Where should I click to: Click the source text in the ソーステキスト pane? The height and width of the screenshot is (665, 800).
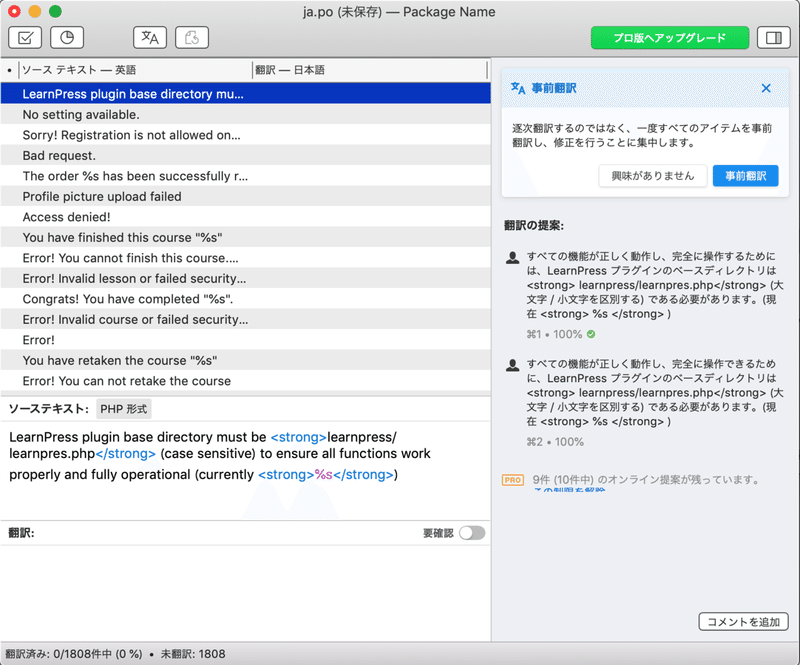tap(220, 456)
